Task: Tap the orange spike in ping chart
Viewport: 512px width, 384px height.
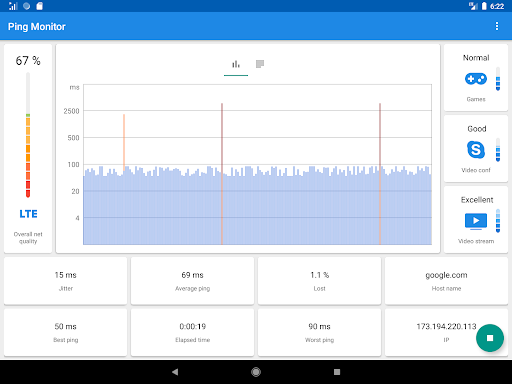Action: click(124, 142)
